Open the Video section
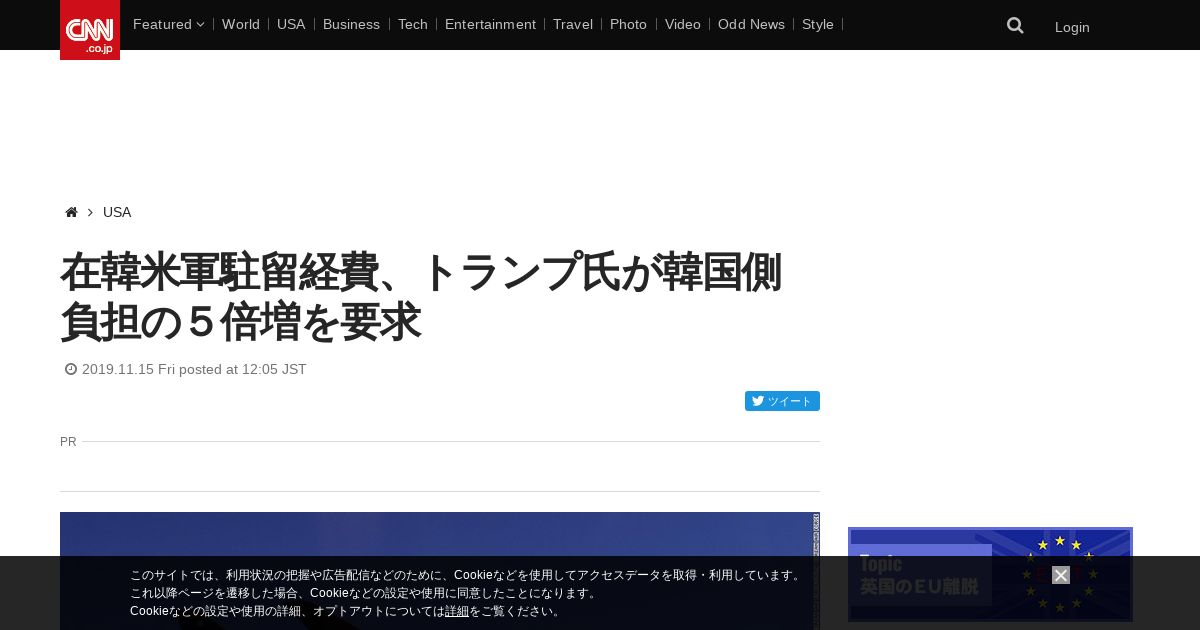1200x630 pixels. pos(683,24)
